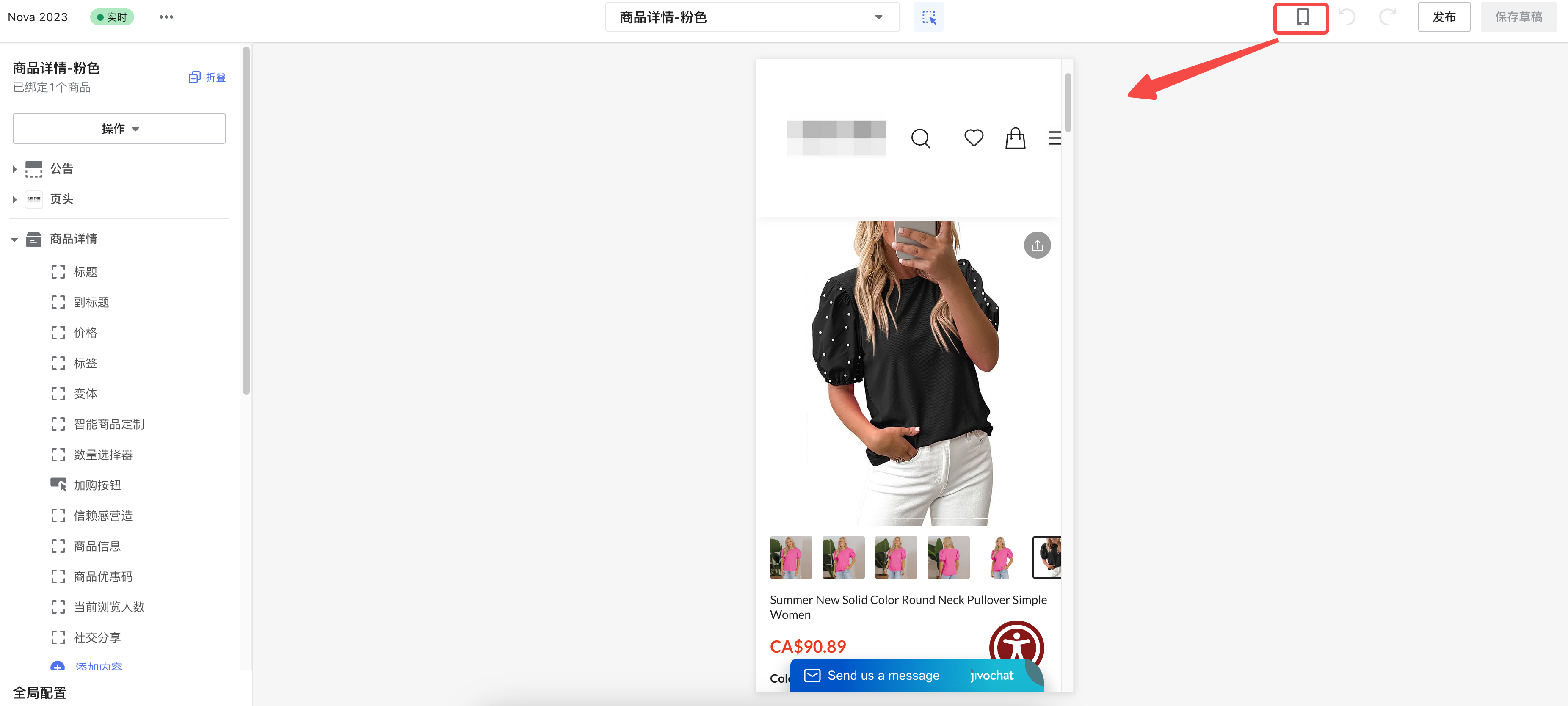
Task: Click the shopping bag icon in preview
Action: coord(1015,138)
